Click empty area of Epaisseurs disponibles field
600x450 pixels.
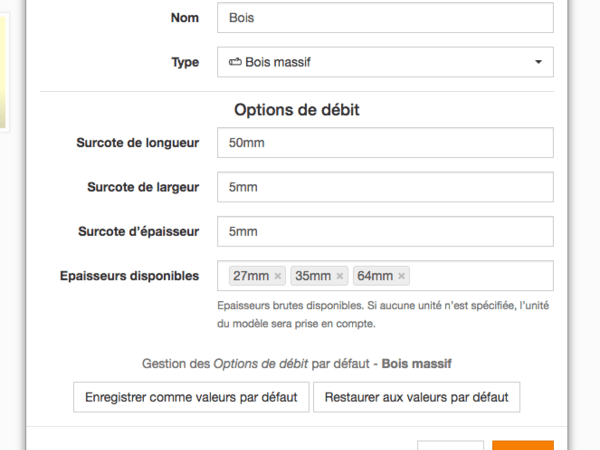coord(480,276)
